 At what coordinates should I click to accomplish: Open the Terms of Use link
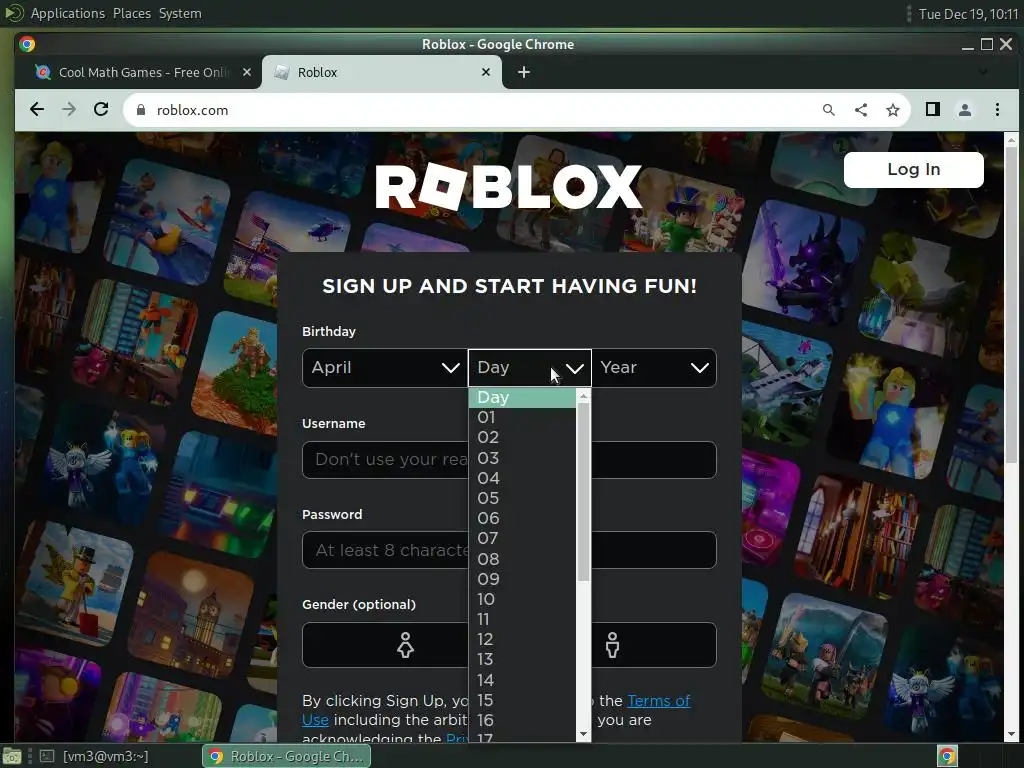tap(659, 701)
